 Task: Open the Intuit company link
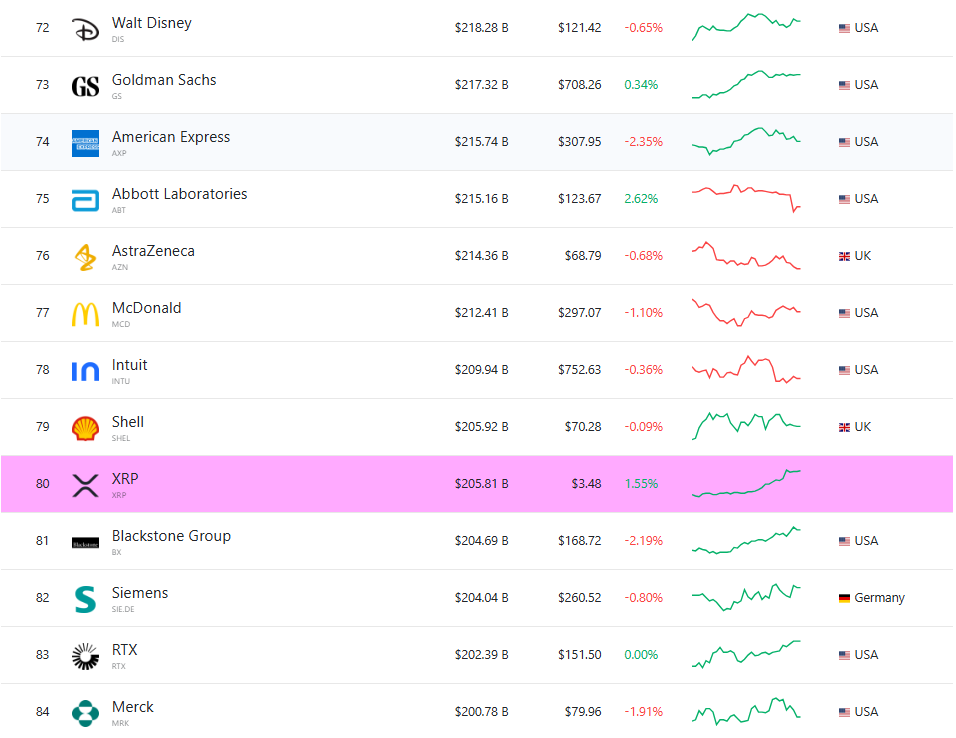click(x=129, y=365)
